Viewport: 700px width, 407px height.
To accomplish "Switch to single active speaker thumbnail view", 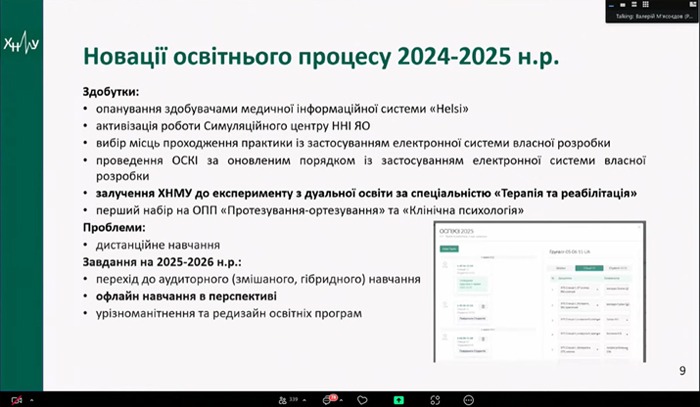I will [623, 5].
